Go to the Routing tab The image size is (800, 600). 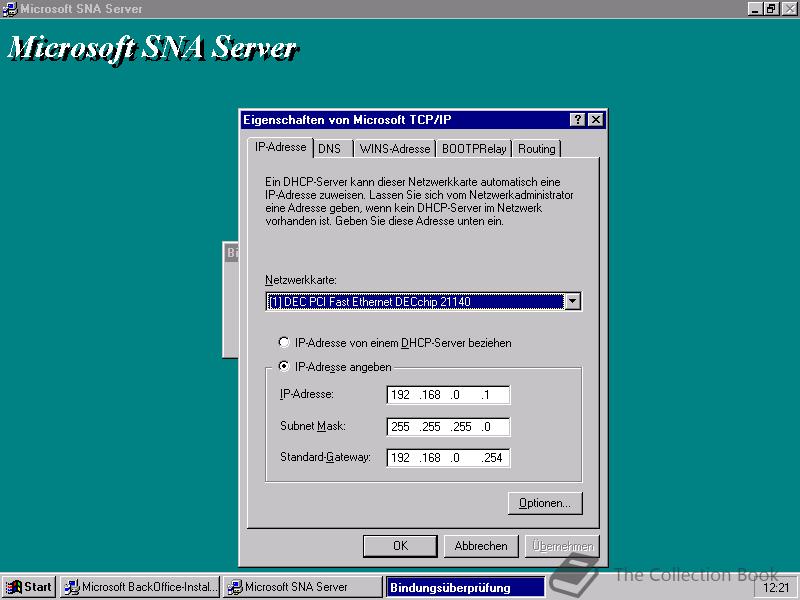536,148
